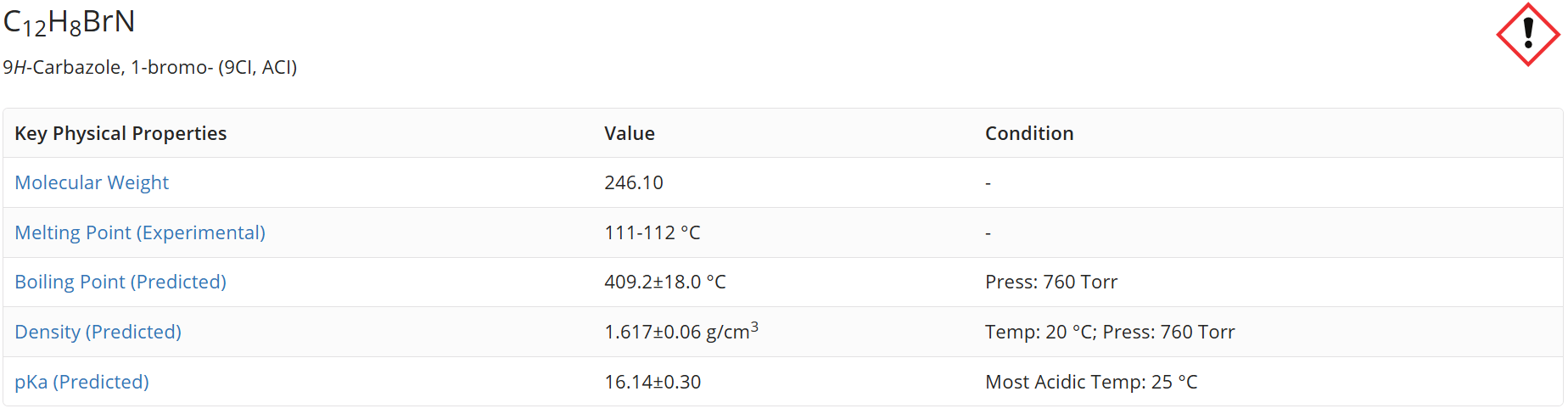Image resolution: width=1568 pixels, height=414 pixels.
Task: Click the 16.14±0.30 pKa value
Action: tap(652, 382)
